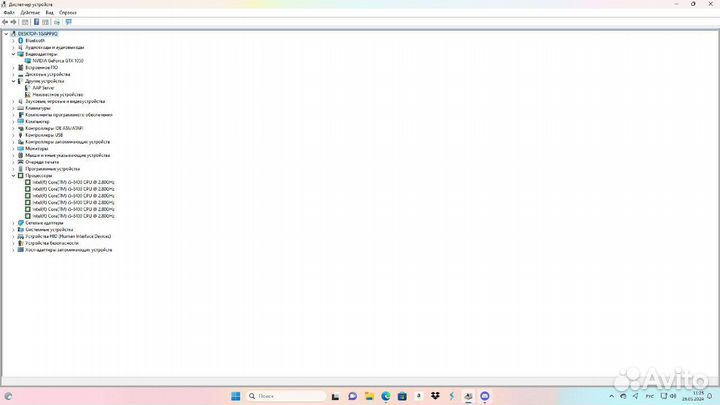Open Help with the blue question-mark icon
This screenshot has width=720, height=405.
click(36, 22)
